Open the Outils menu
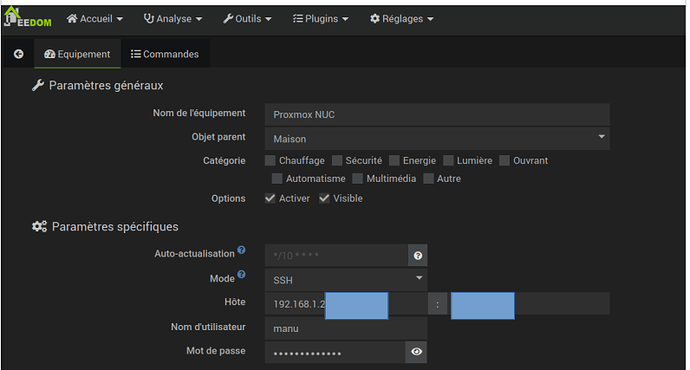 247,19
